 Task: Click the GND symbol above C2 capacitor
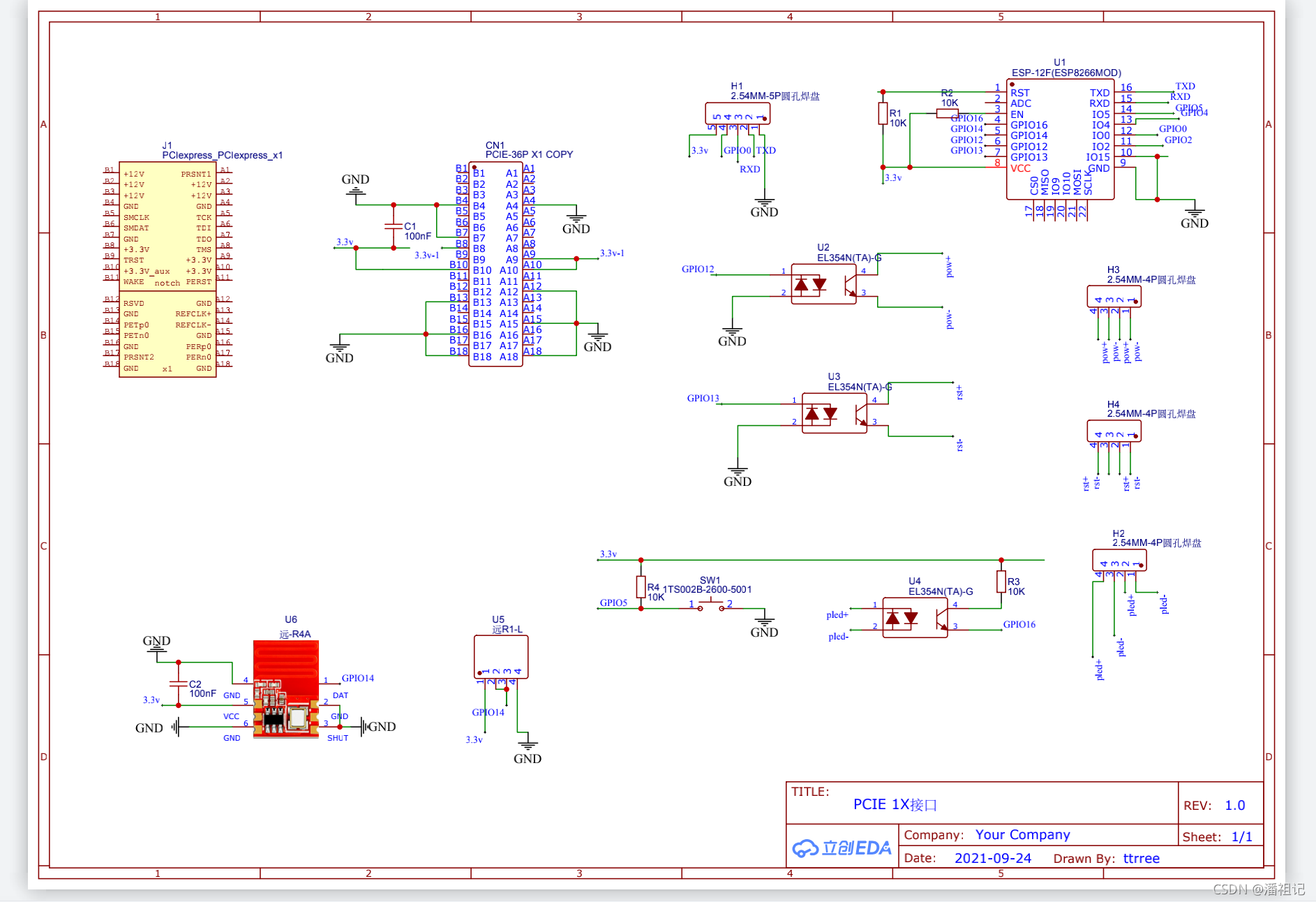(x=156, y=646)
